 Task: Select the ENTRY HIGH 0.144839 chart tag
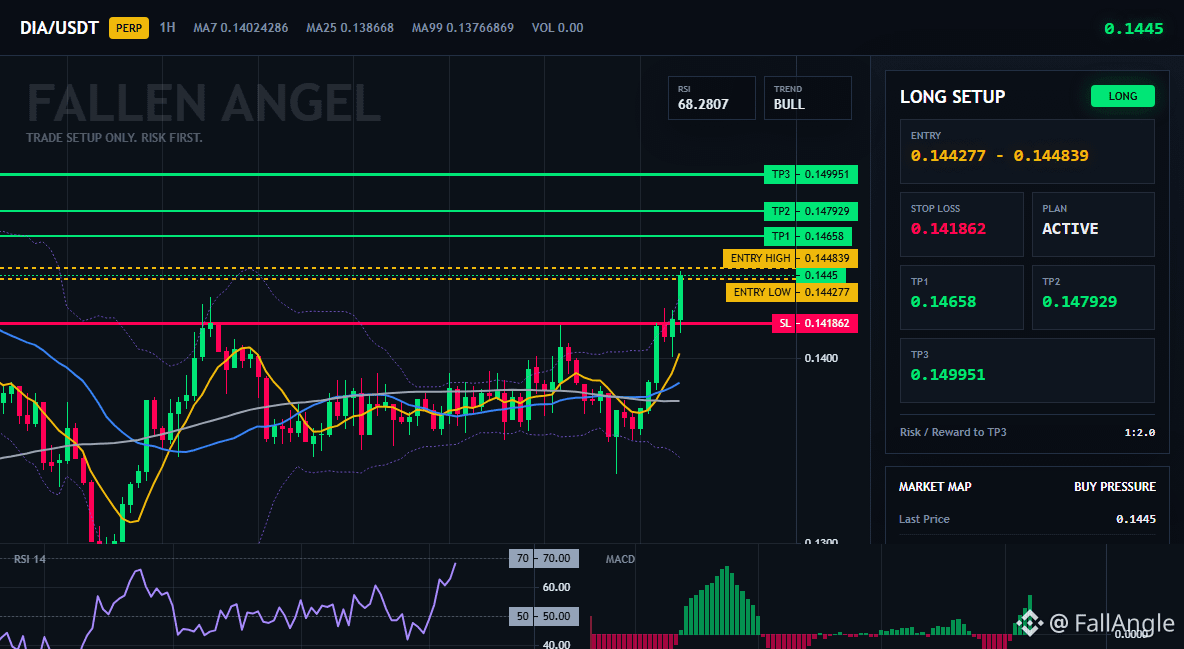[790, 258]
